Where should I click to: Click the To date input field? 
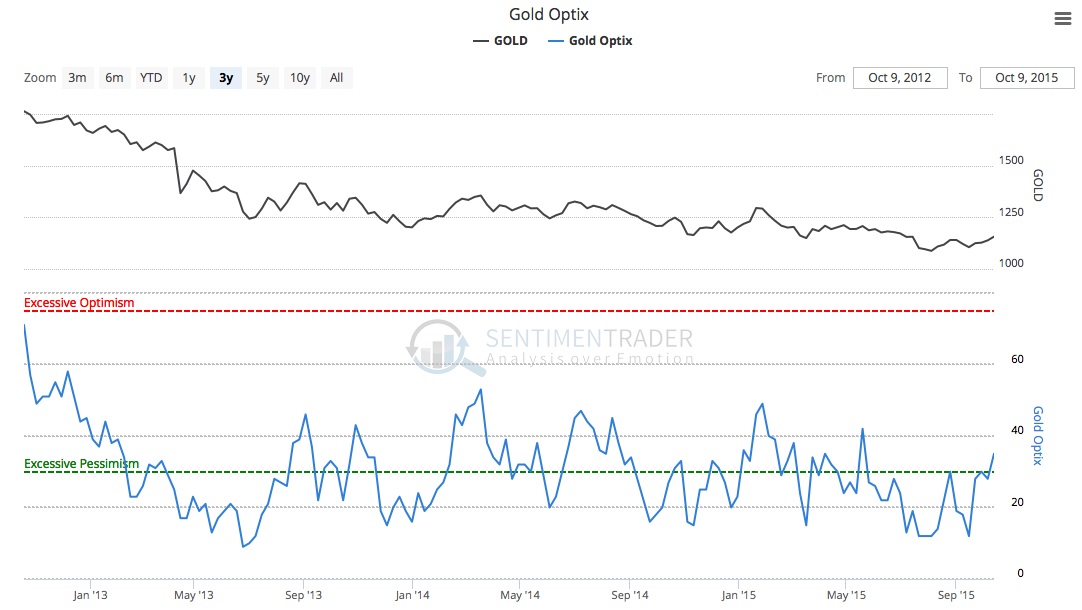coord(1026,78)
